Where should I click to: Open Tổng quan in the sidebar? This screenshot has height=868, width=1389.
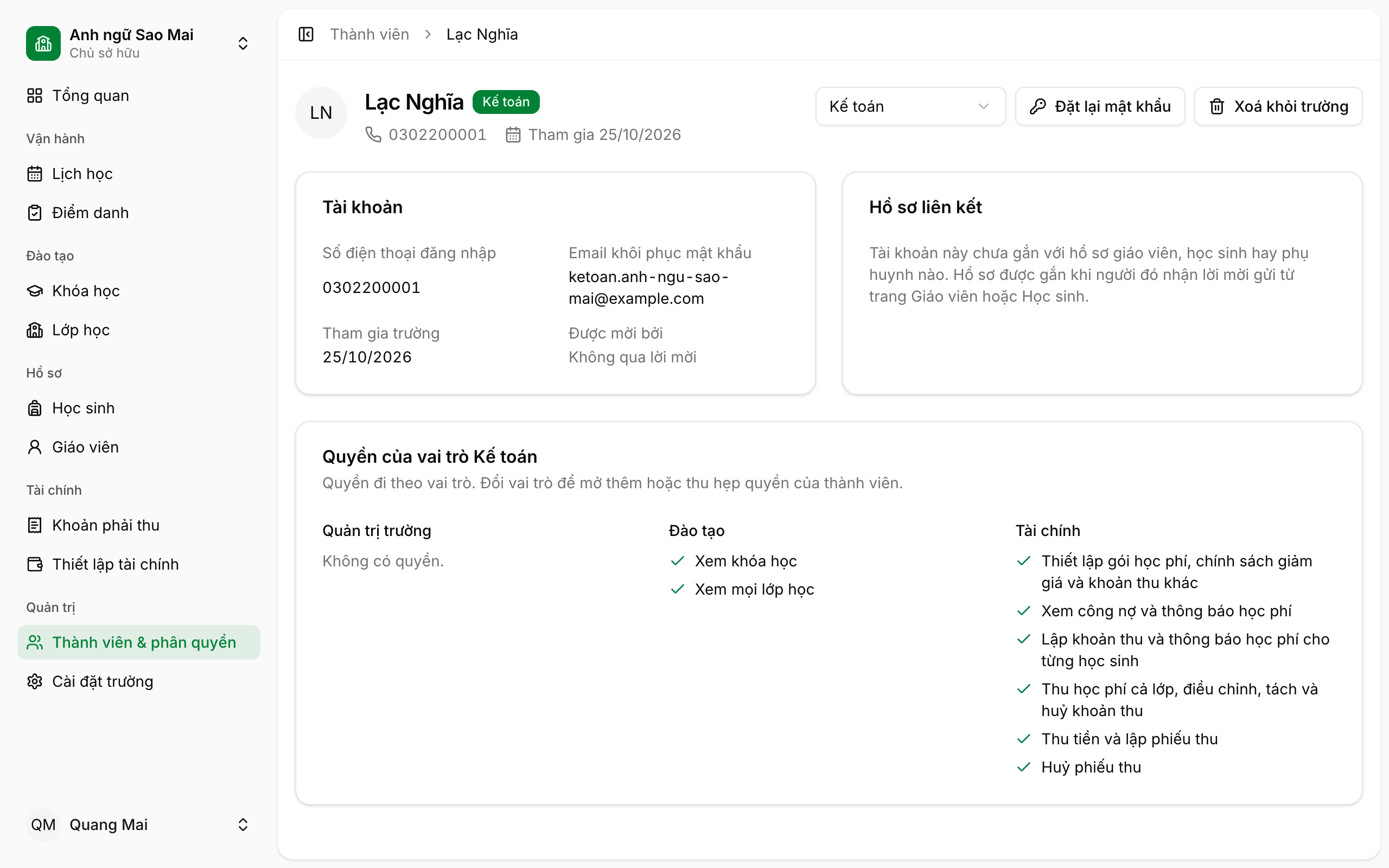coord(138,95)
